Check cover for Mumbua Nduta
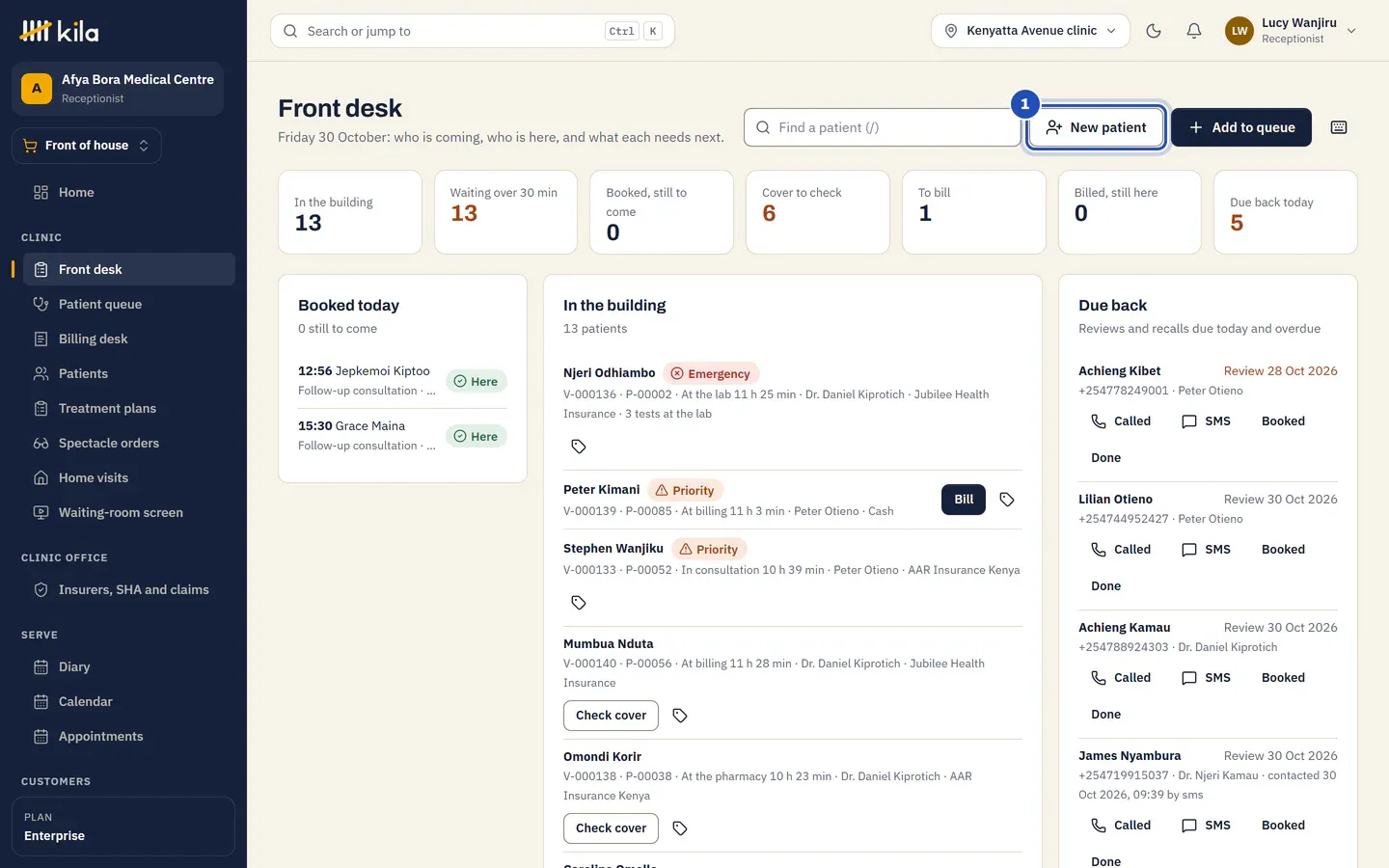This screenshot has height=868, width=1389. (x=612, y=716)
